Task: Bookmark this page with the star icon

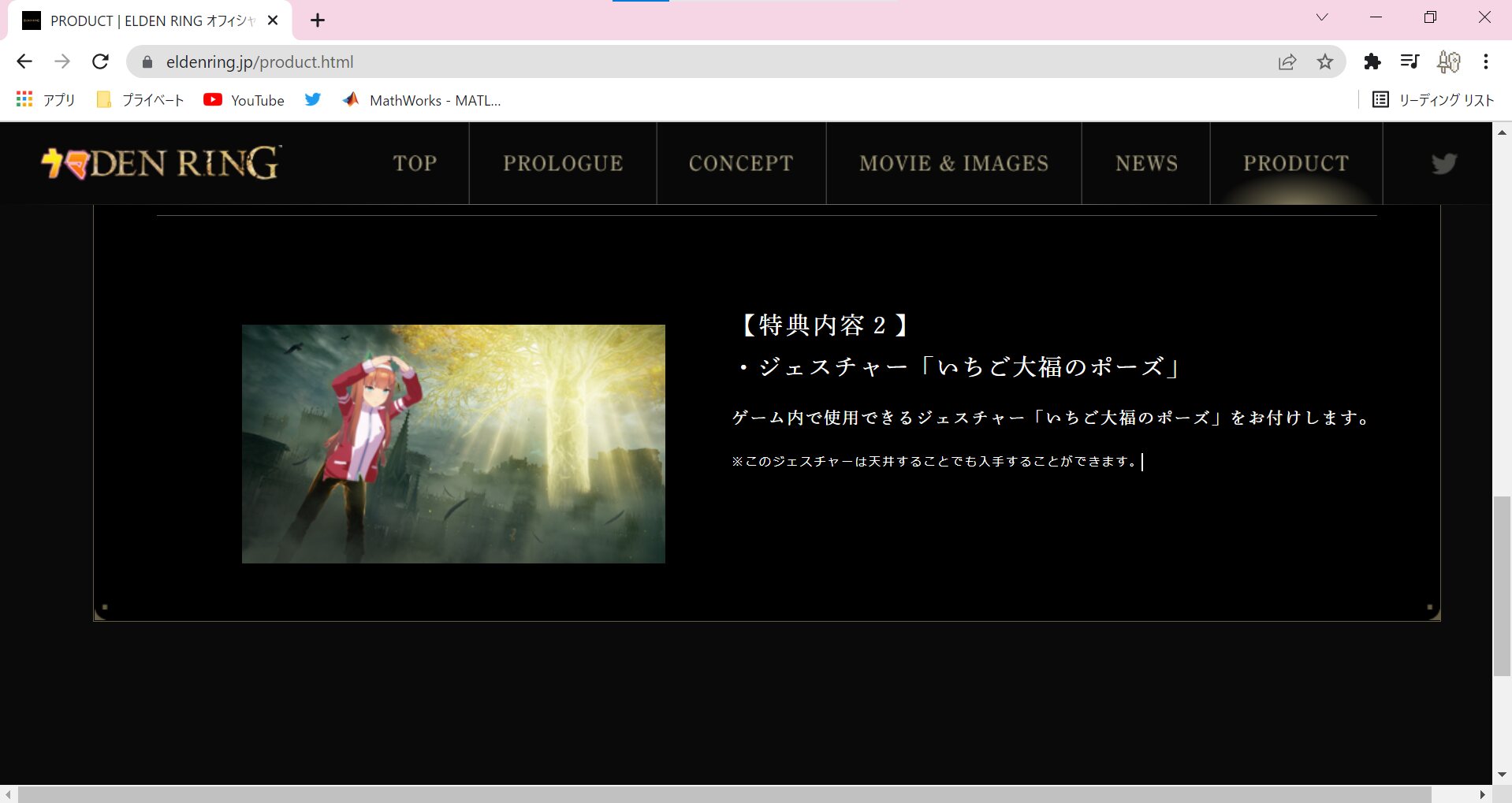Action: (x=1325, y=61)
